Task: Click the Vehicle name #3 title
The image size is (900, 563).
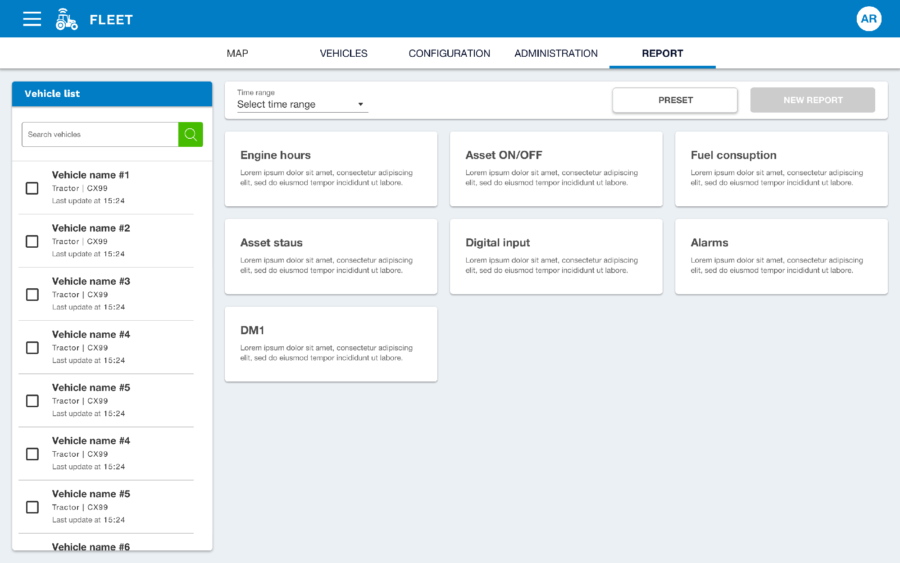Action: click(x=91, y=281)
